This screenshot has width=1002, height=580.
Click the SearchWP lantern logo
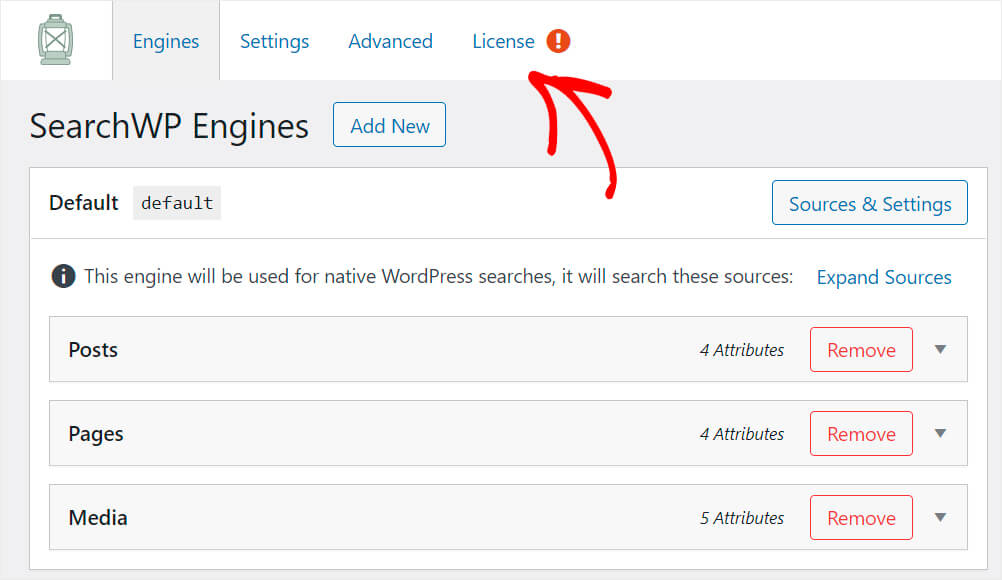[56, 40]
